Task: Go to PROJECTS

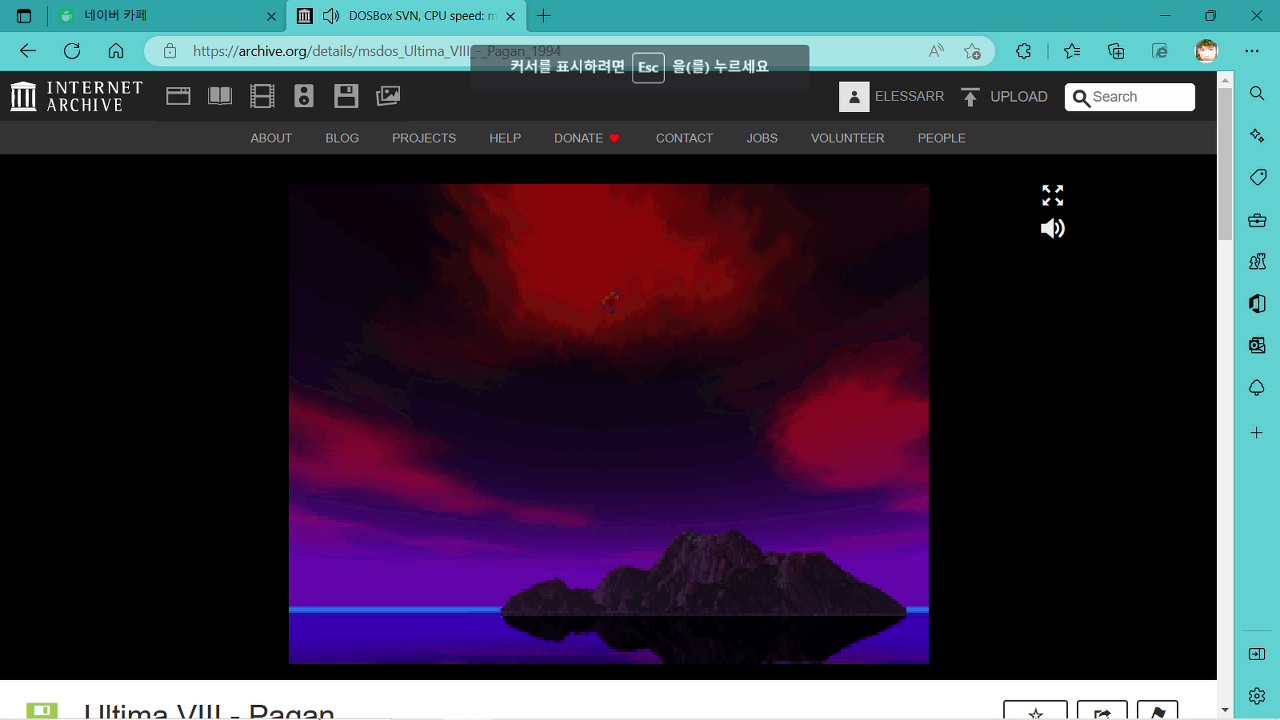Action: 424,138
